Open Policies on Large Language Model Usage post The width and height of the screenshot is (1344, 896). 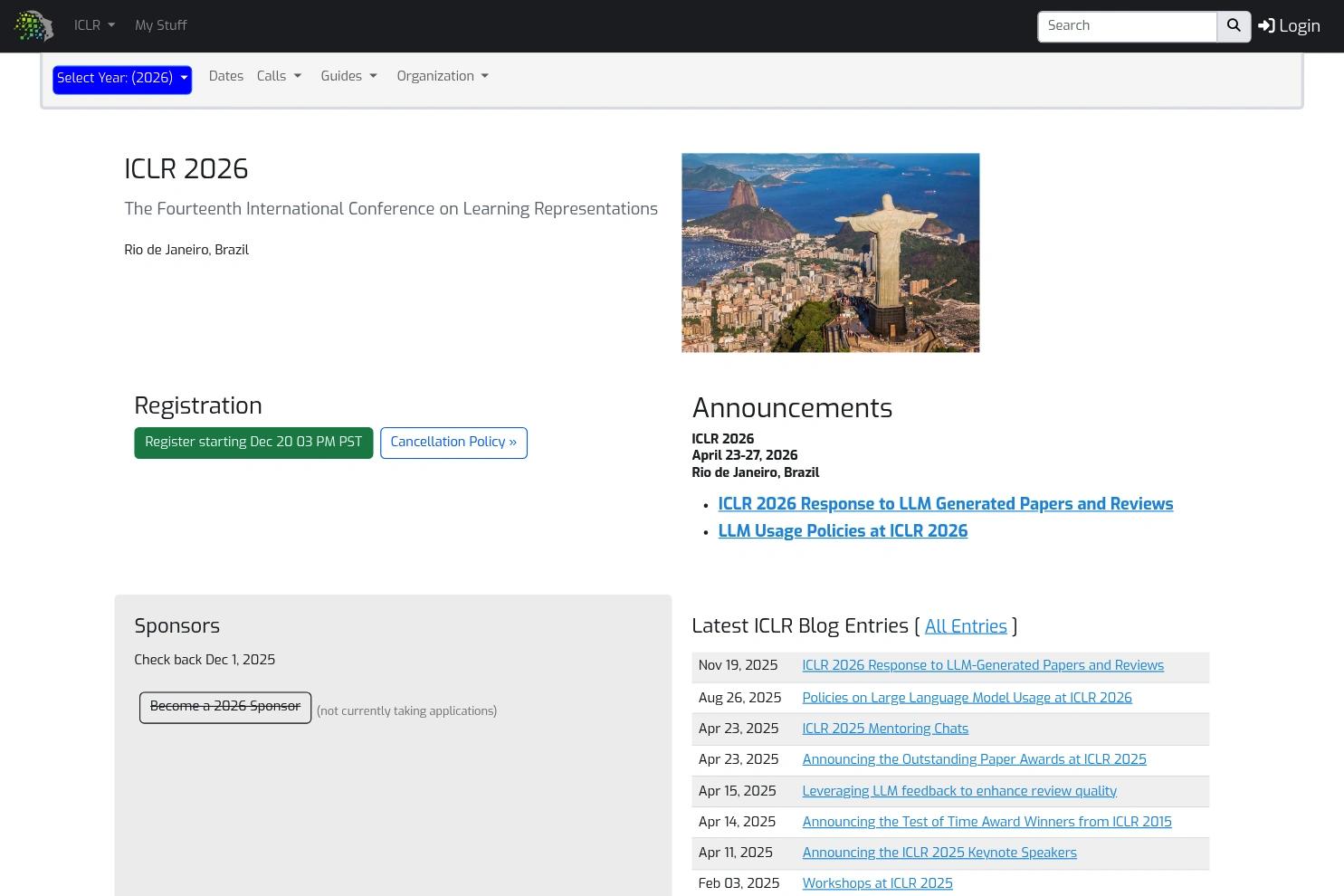coord(967,698)
